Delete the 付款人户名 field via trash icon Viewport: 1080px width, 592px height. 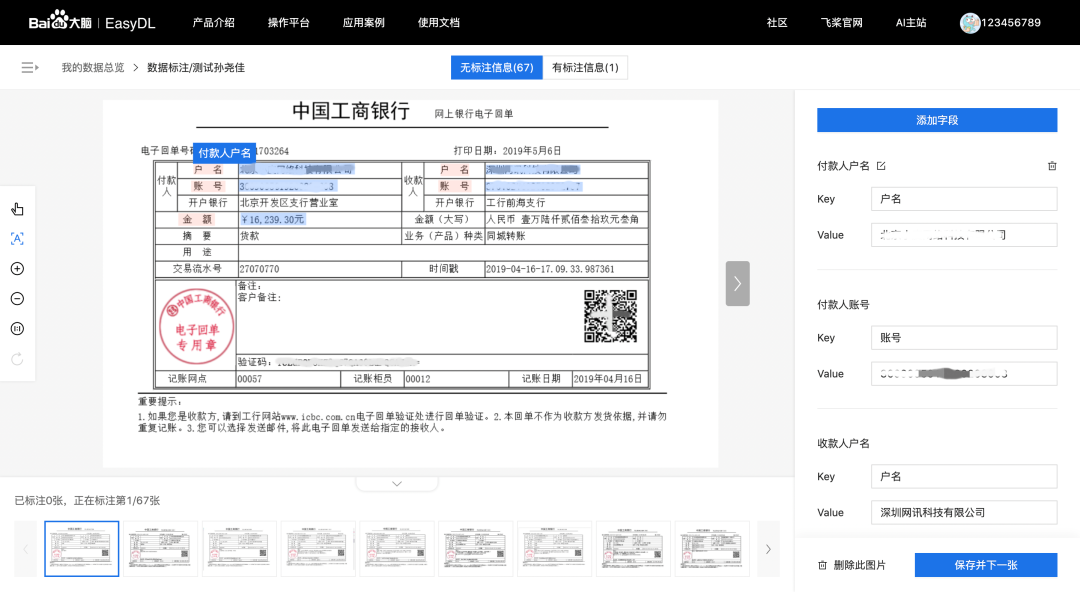click(1052, 165)
